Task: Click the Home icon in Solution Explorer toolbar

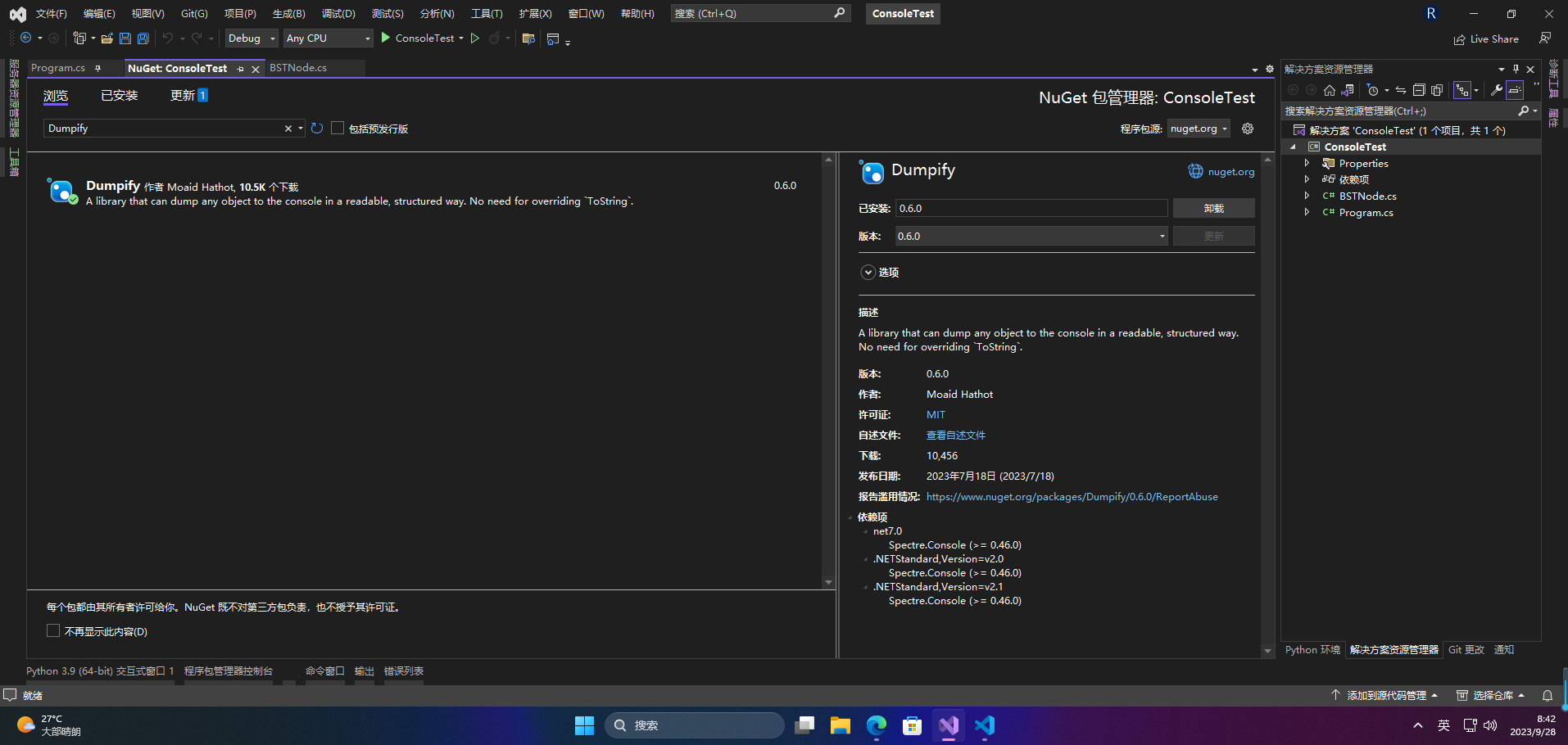Action: (1329, 90)
